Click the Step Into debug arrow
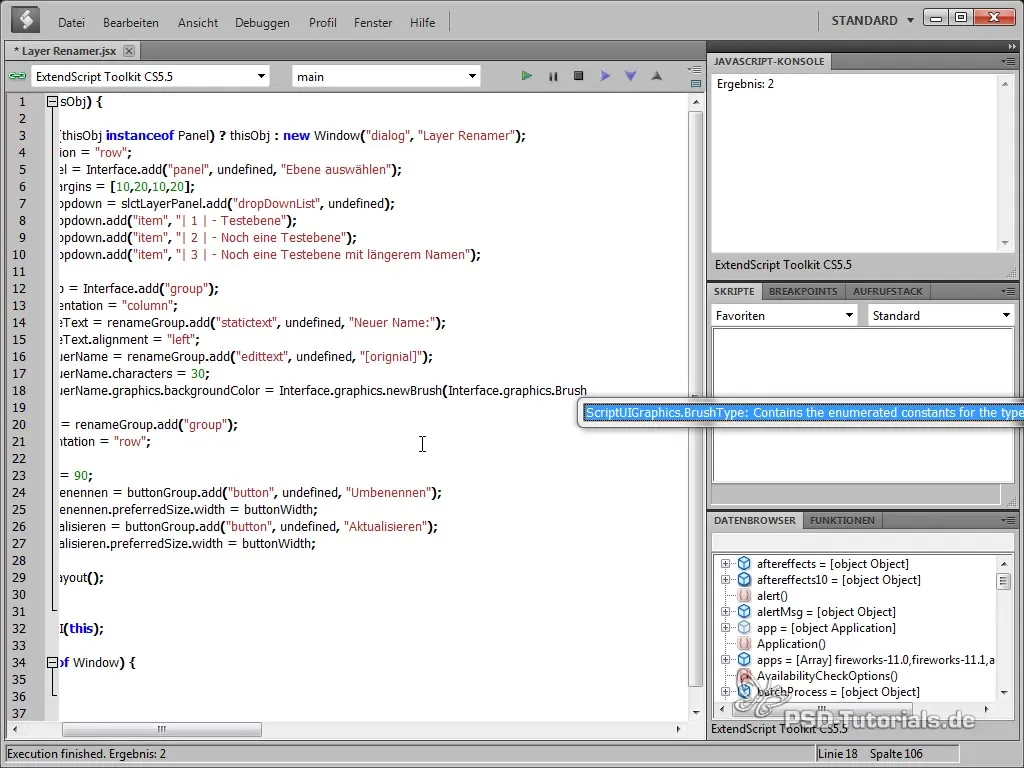Image resolution: width=1024 pixels, height=768 pixels. point(631,76)
